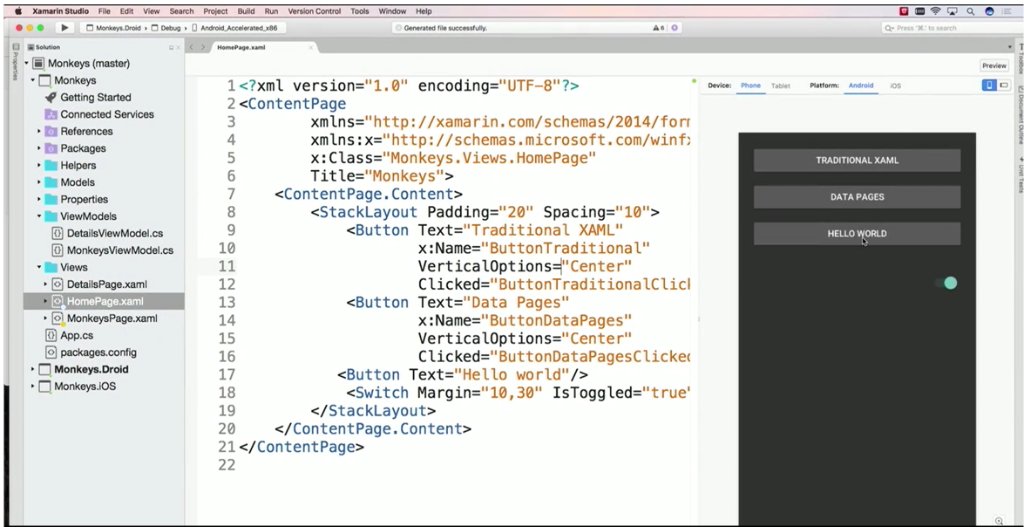1024x527 pixels.
Task: Click the red app icon in menu bar
Action: (904, 11)
